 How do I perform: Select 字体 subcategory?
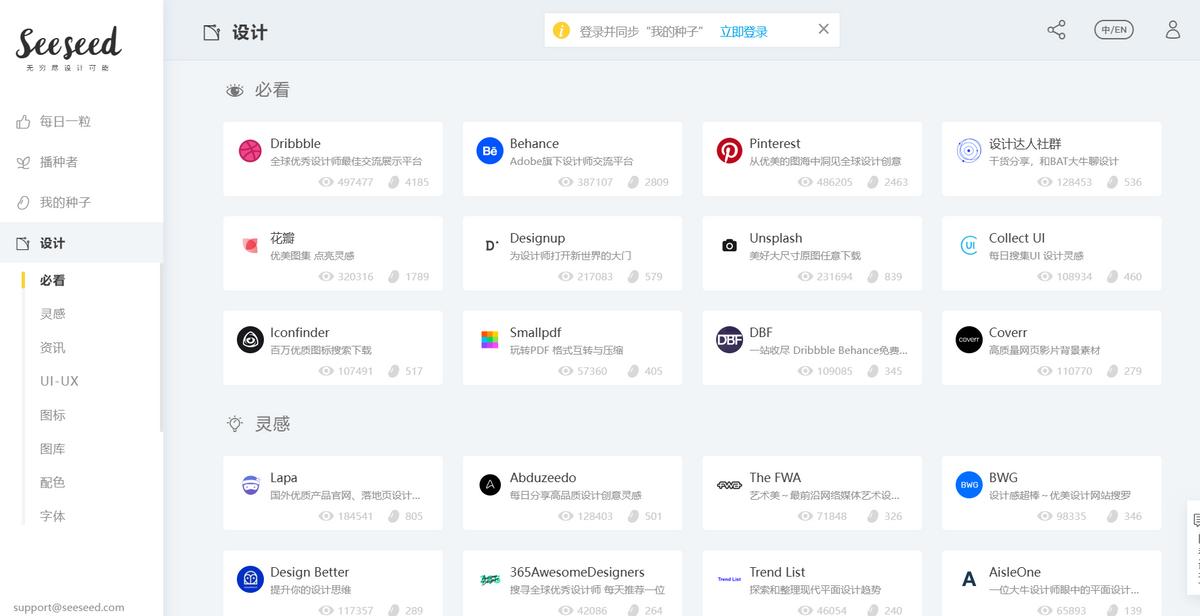[52, 516]
